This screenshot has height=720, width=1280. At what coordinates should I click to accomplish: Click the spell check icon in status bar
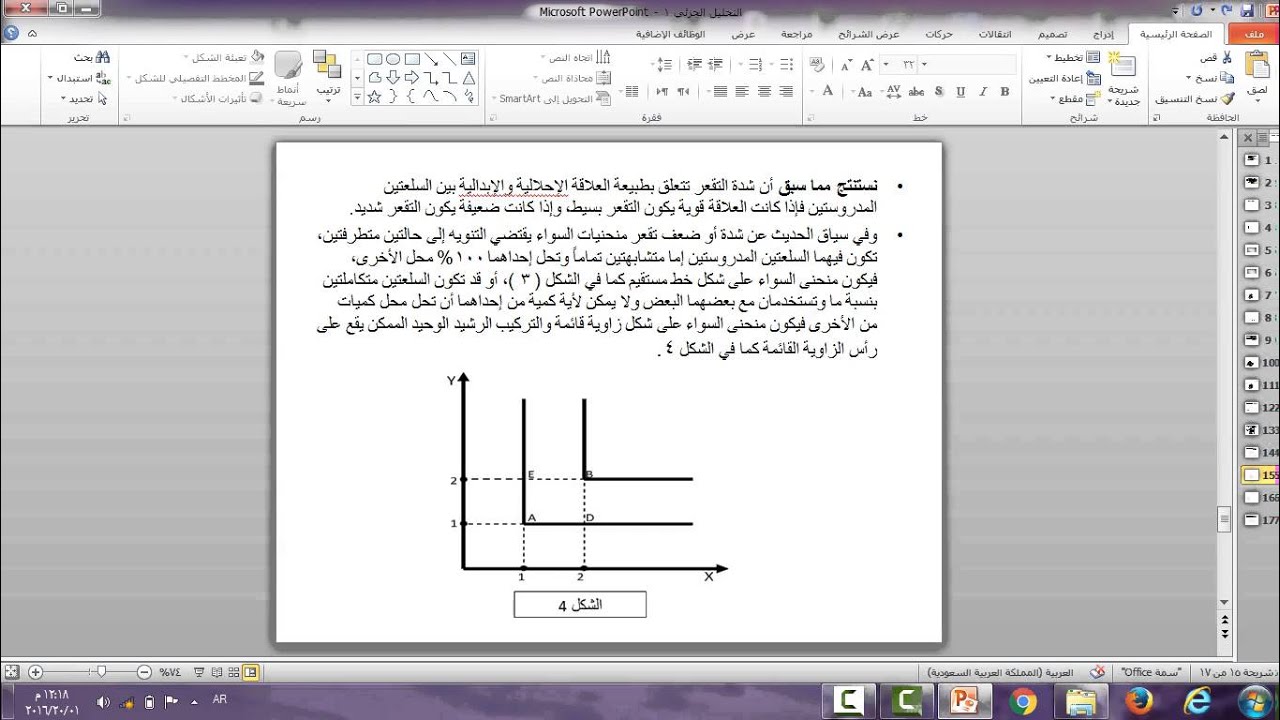tap(1098, 673)
